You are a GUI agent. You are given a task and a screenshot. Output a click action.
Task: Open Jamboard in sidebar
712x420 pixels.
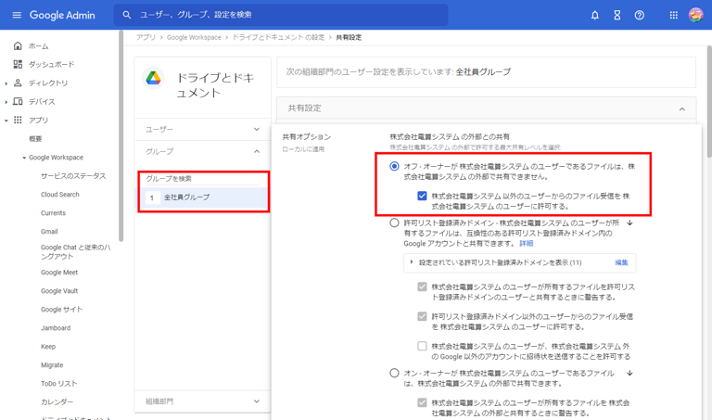coord(55,328)
